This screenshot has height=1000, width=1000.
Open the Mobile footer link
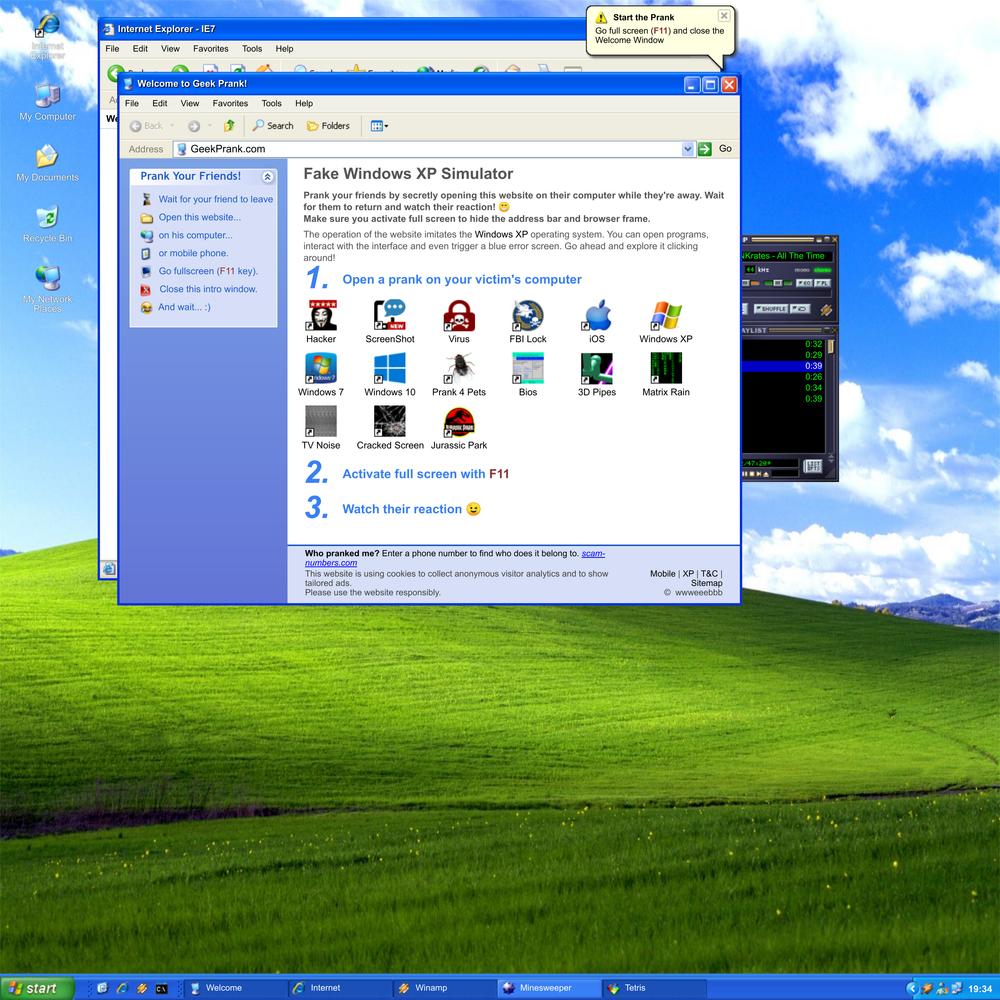[663, 573]
